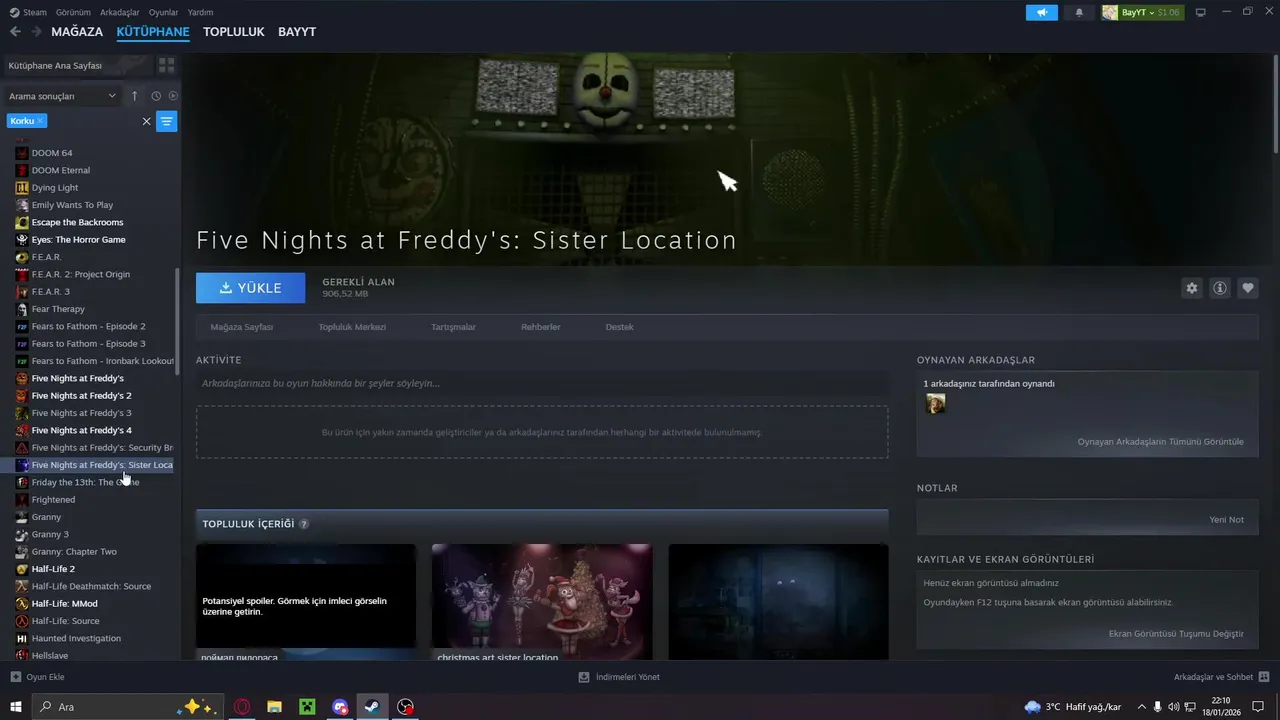1280x720 pixels.
Task: Toggle the advanced filter options button
Action: [166, 121]
